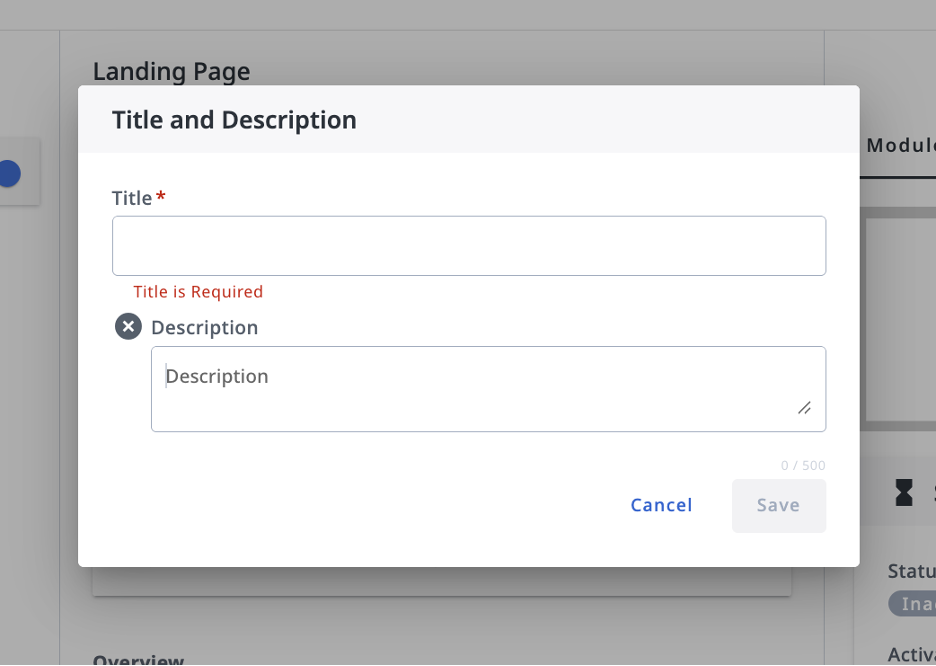This screenshot has height=666, width=936.
Task: Click the Cancel link in dialog
Action: click(x=661, y=505)
